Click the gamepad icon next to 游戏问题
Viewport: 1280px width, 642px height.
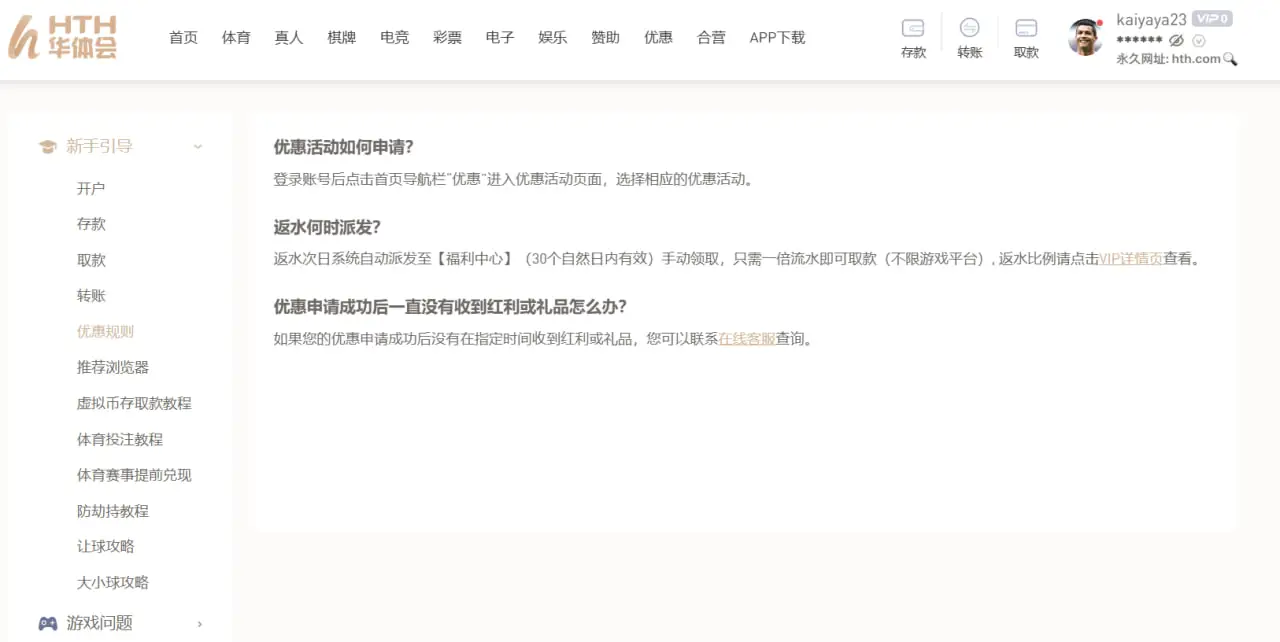(x=47, y=623)
